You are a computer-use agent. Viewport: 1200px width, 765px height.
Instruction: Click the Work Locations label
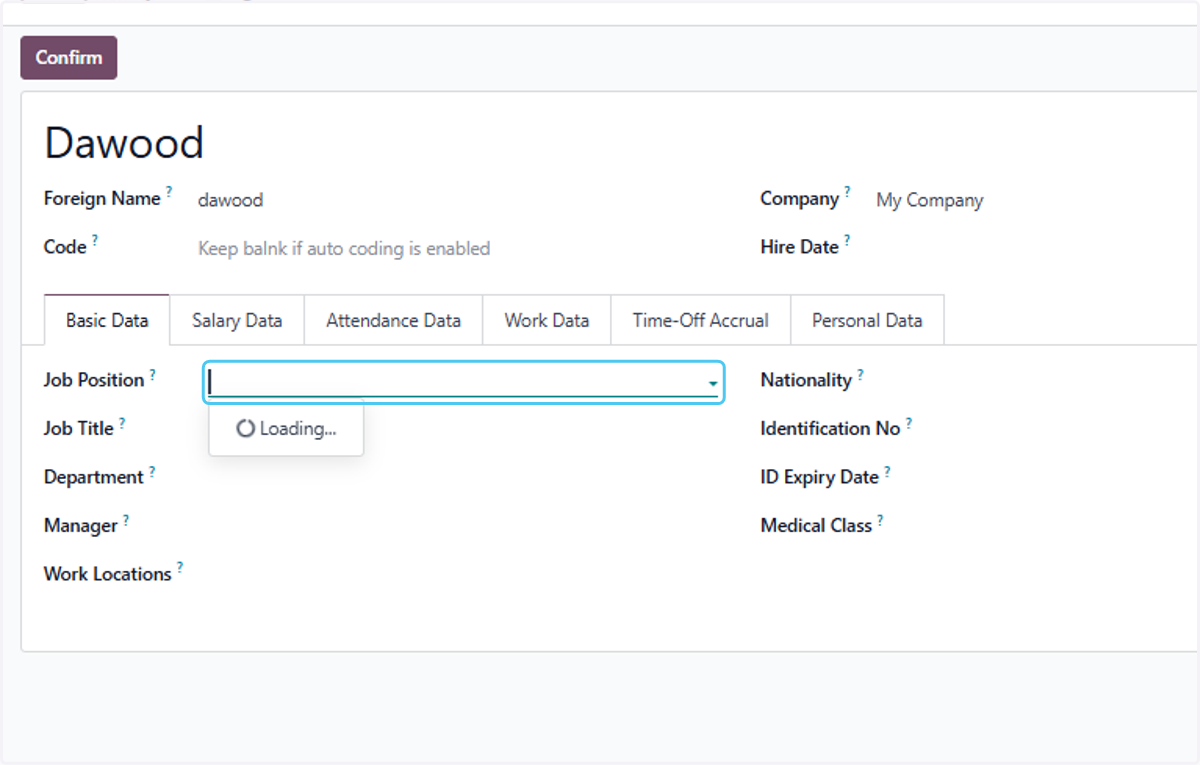[x=108, y=574]
